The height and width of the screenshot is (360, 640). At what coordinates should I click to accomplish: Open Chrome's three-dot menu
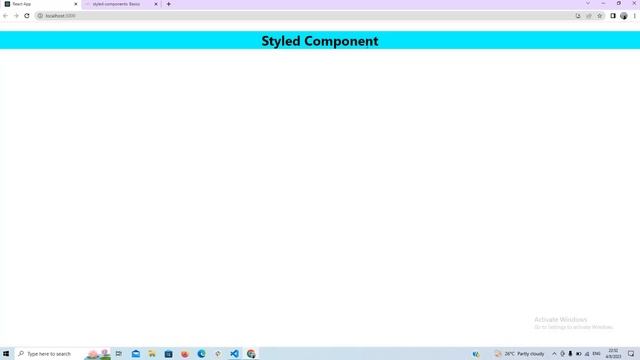pyautogui.click(x=634, y=16)
